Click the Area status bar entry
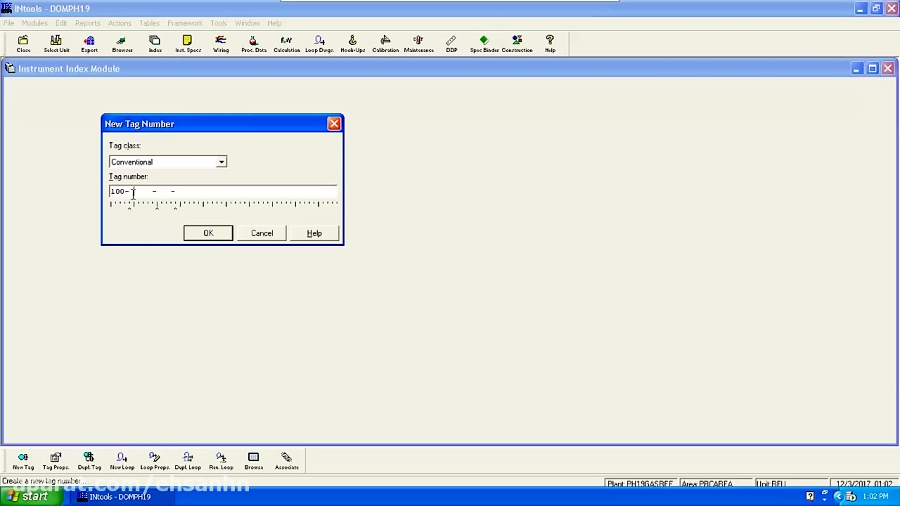This screenshot has width=900, height=506. (x=715, y=484)
